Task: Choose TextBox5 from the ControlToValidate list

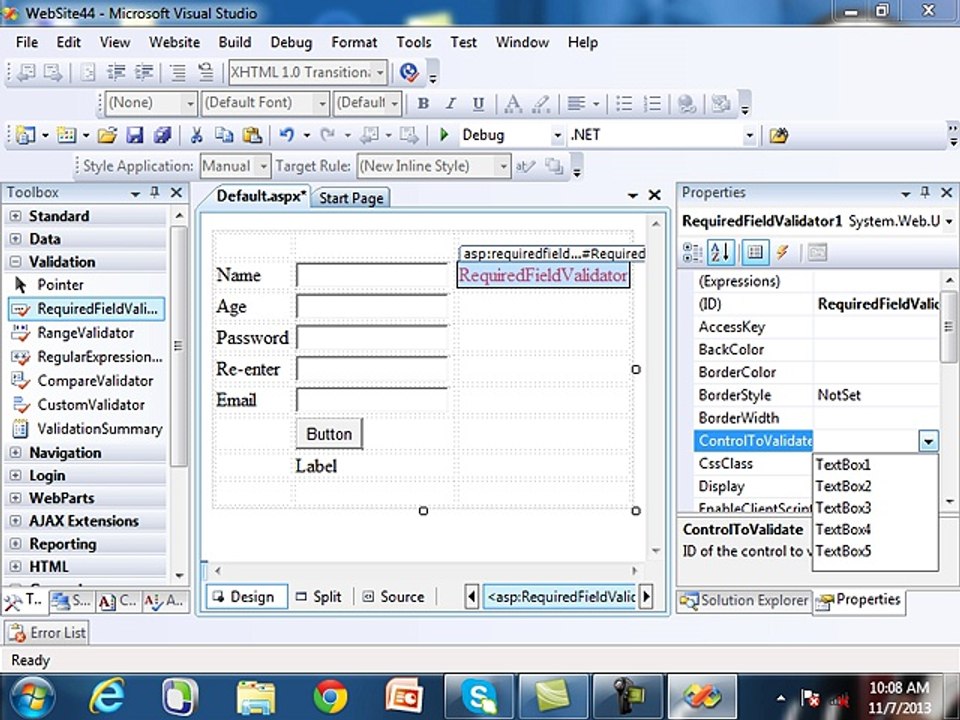Action: 875,551
